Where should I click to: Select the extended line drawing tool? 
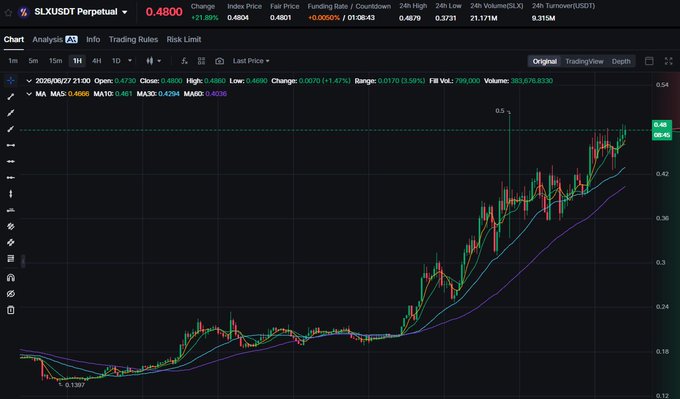pos(11,113)
